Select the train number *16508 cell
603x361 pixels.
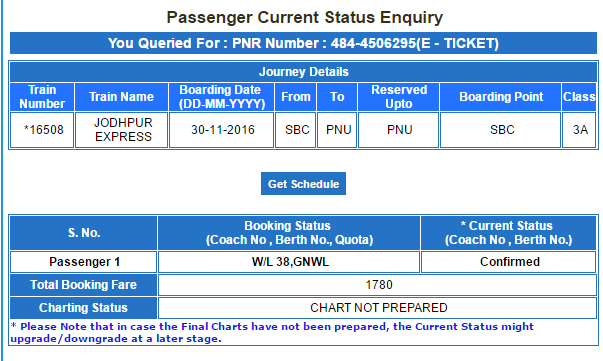(x=42, y=130)
